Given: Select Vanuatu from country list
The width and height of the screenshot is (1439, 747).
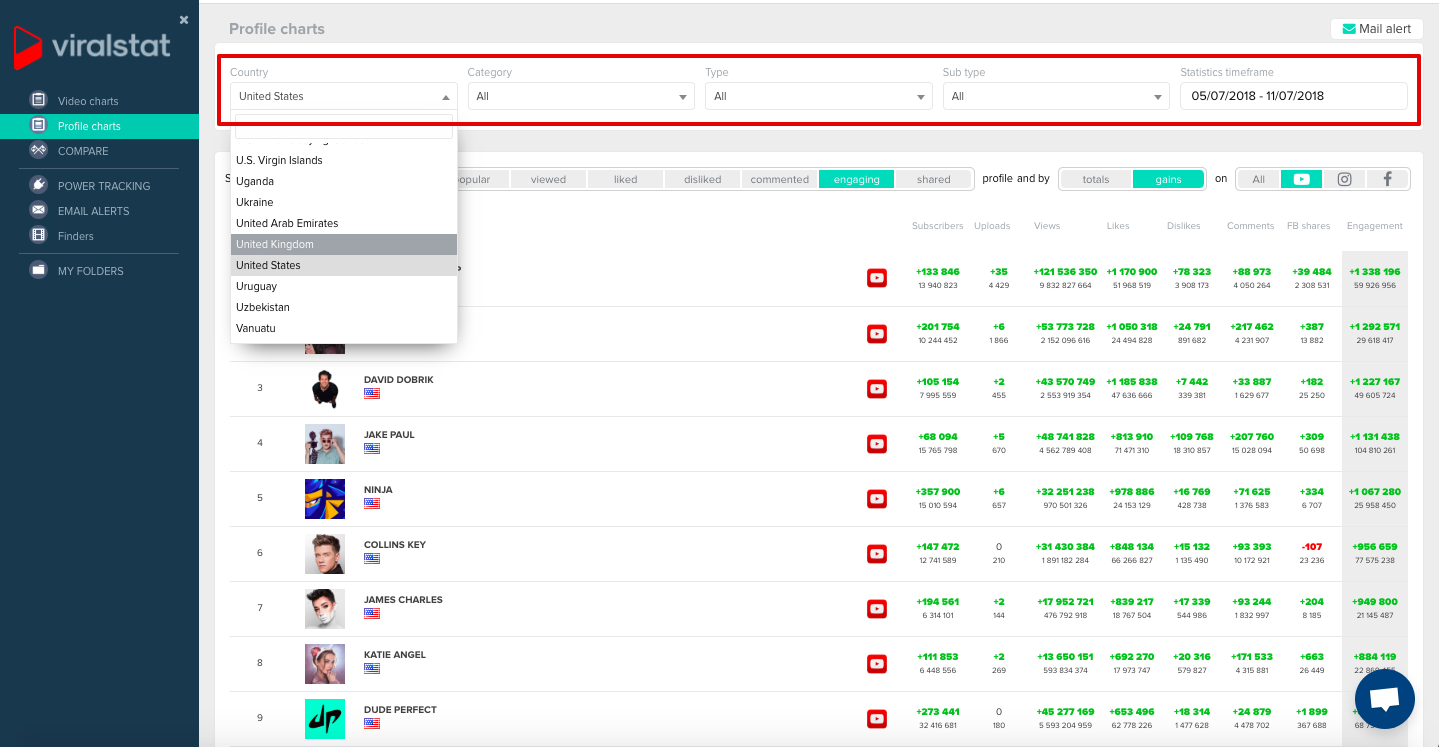Looking at the screenshot, I should (x=344, y=328).
